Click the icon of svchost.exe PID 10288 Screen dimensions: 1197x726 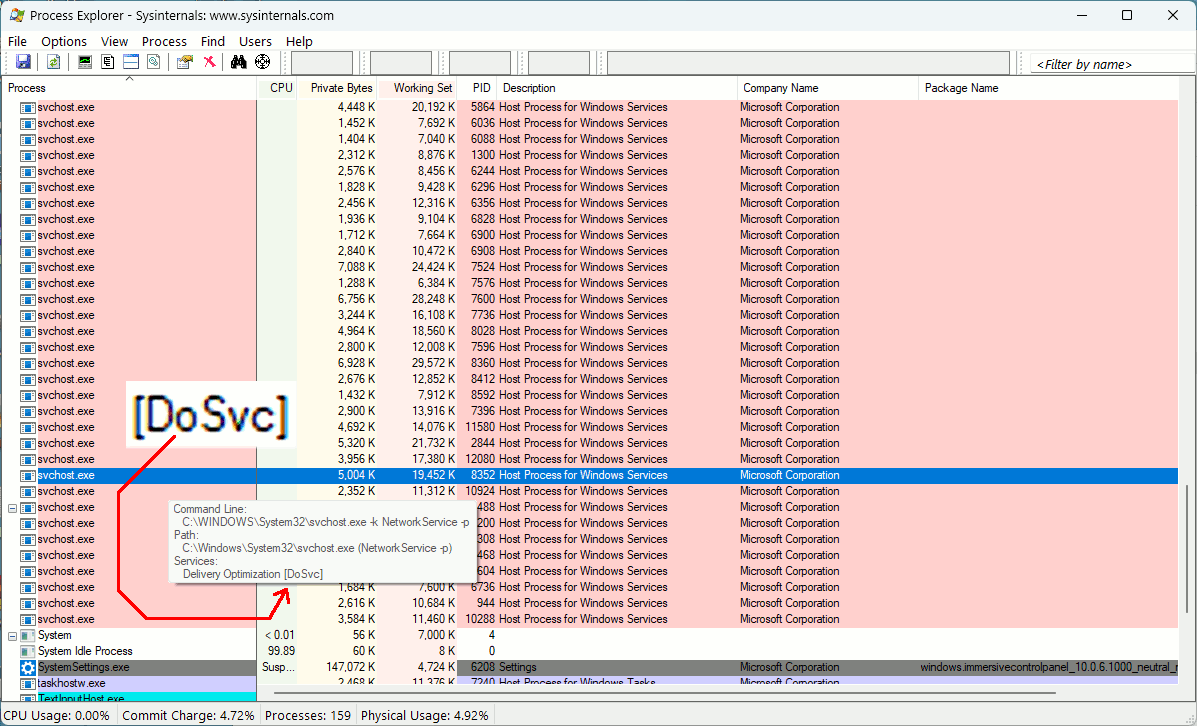pyautogui.click(x=27, y=619)
